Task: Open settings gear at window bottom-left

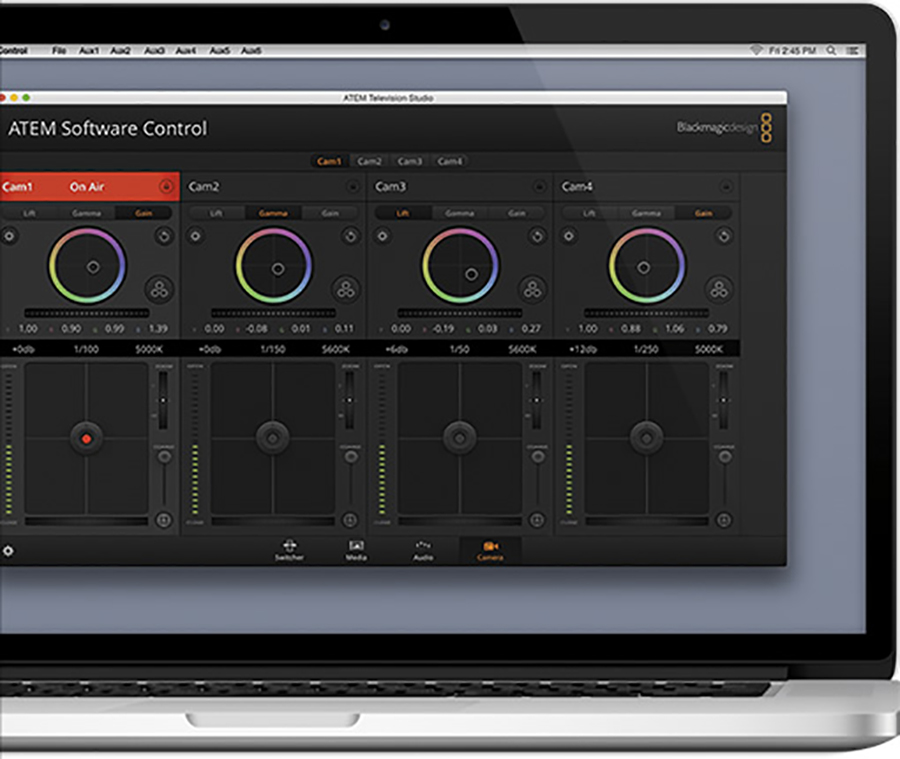Action: pyautogui.click(x=8, y=551)
